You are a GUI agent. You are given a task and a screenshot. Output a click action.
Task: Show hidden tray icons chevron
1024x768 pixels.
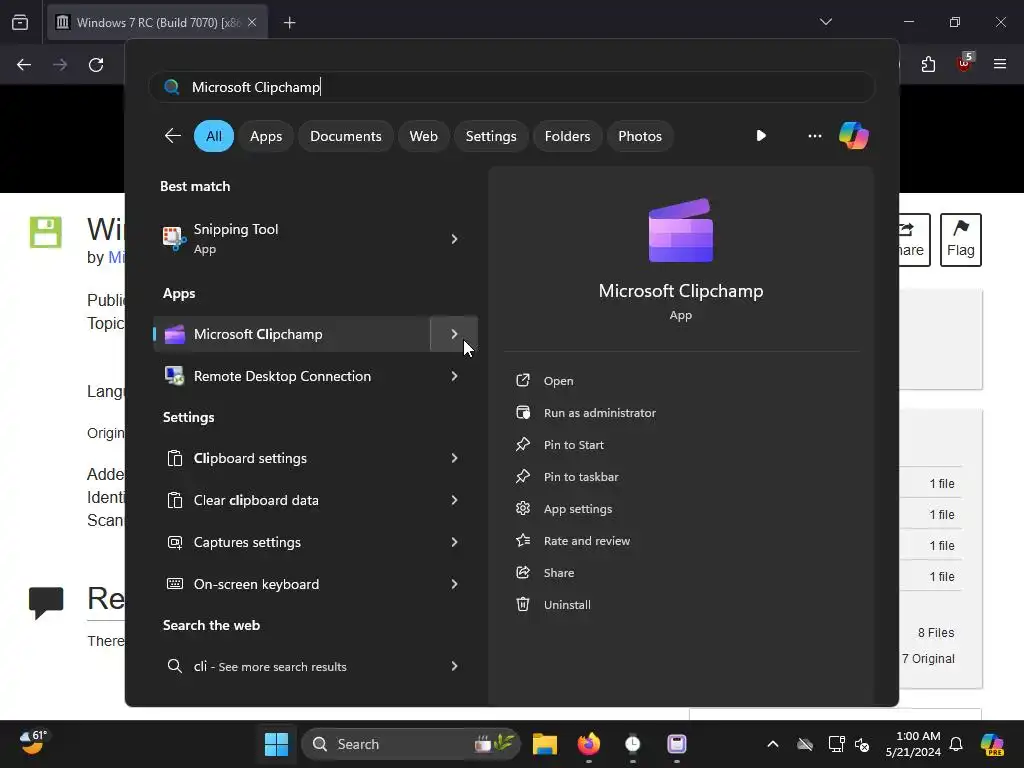point(773,744)
